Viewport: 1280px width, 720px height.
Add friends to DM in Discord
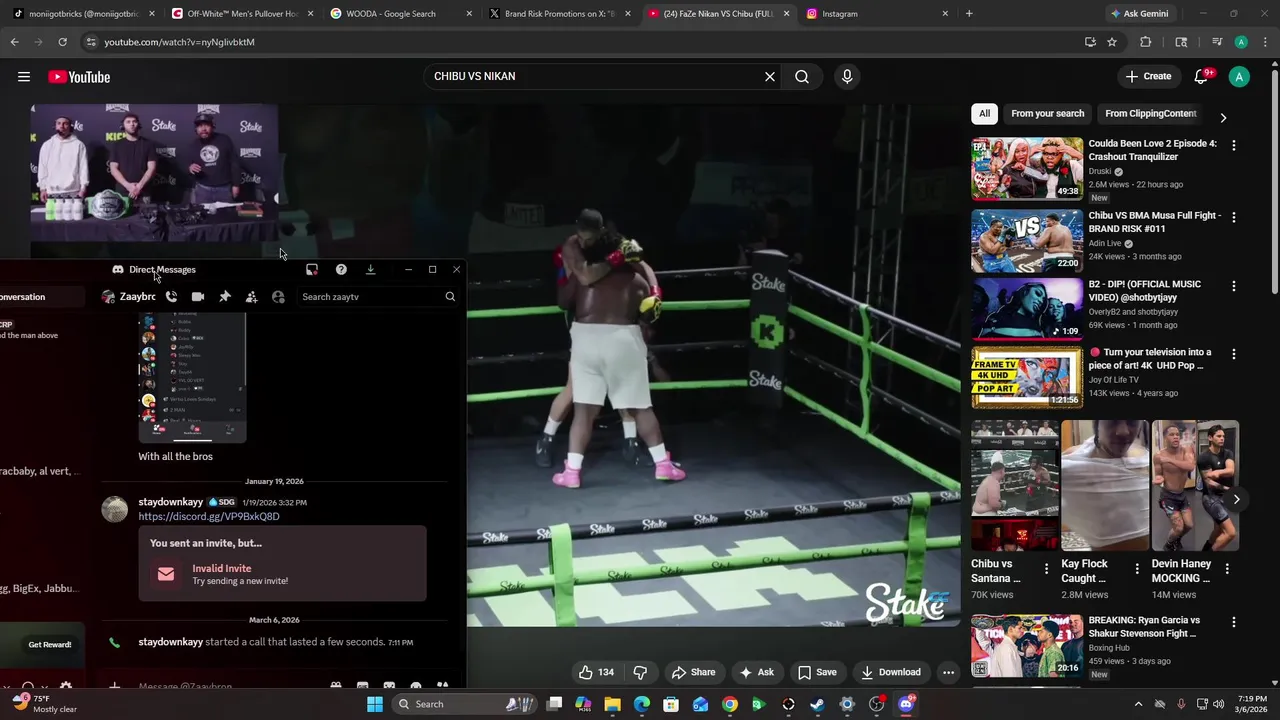click(251, 297)
